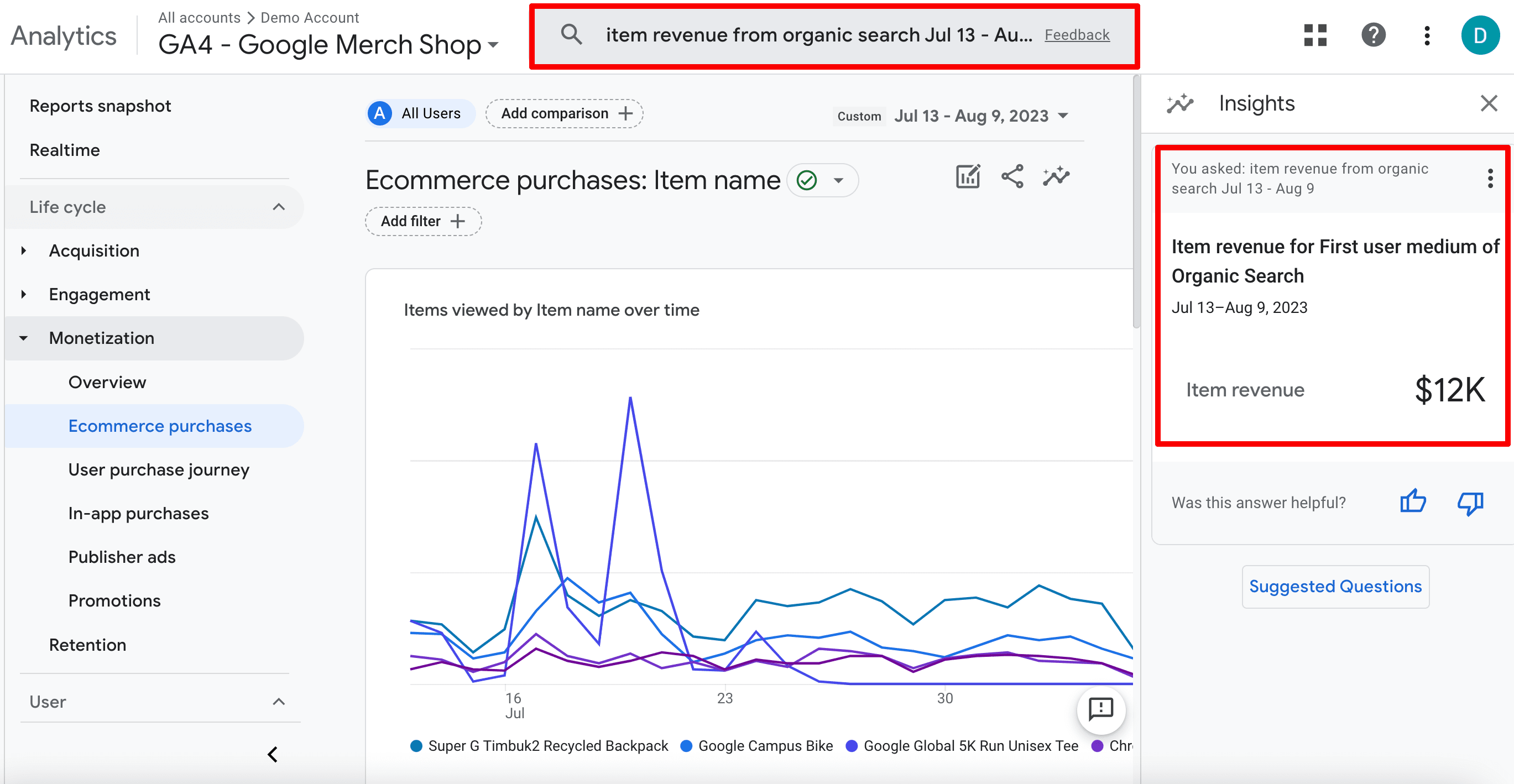Click the Analytics logo text
This screenshot has width=1514, height=784.
pyautogui.click(x=64, y=36)
